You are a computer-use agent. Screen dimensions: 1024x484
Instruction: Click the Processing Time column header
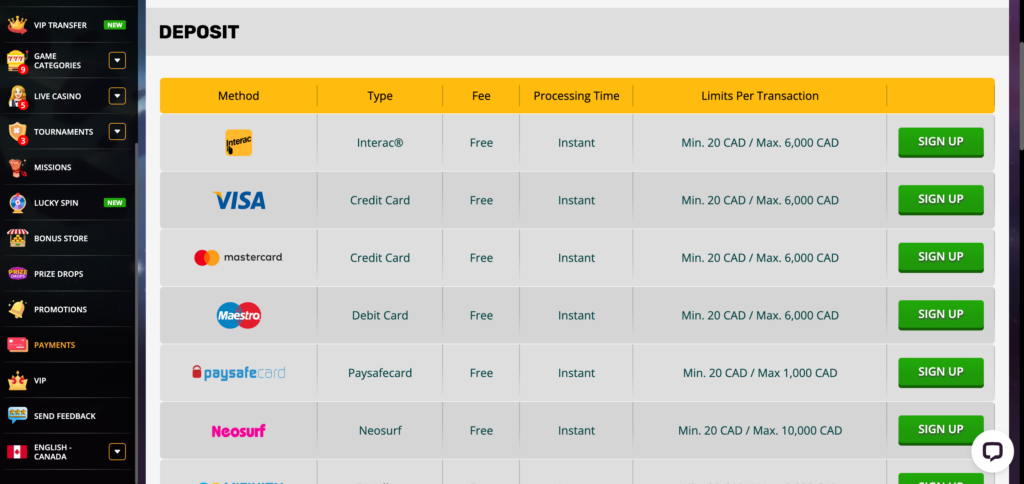[576, 96]
